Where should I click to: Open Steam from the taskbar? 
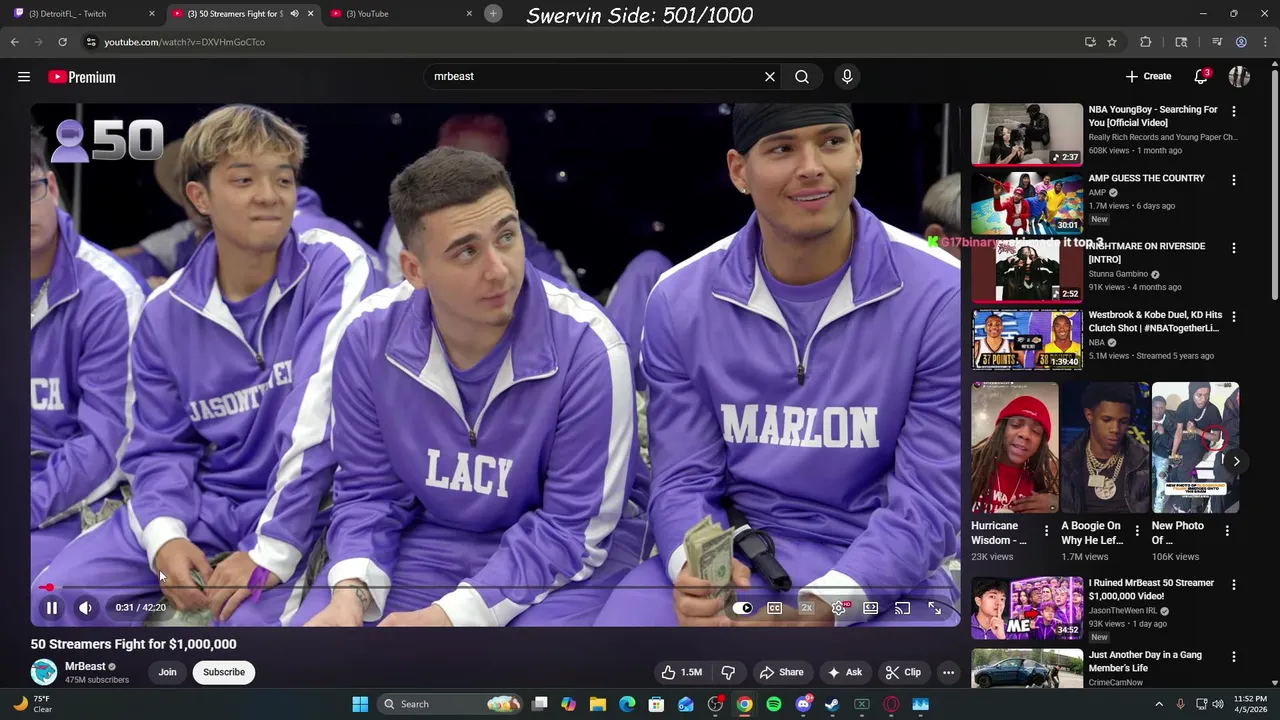click(x=832, y=704)
